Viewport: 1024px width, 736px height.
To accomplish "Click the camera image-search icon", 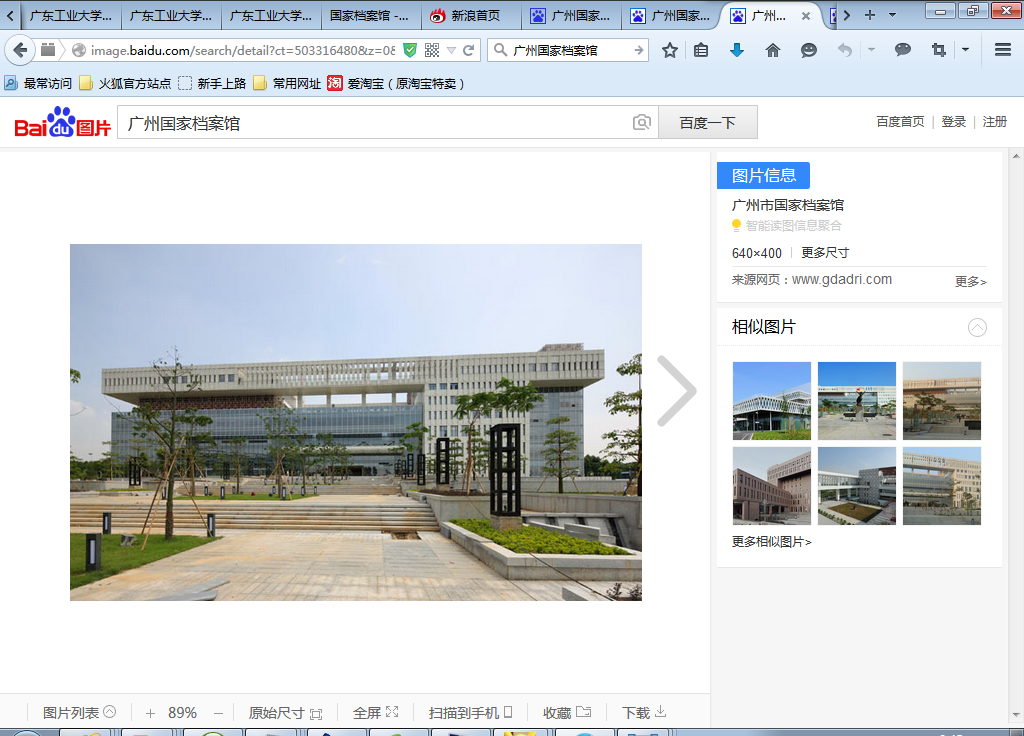I will (x=642, y=123).
